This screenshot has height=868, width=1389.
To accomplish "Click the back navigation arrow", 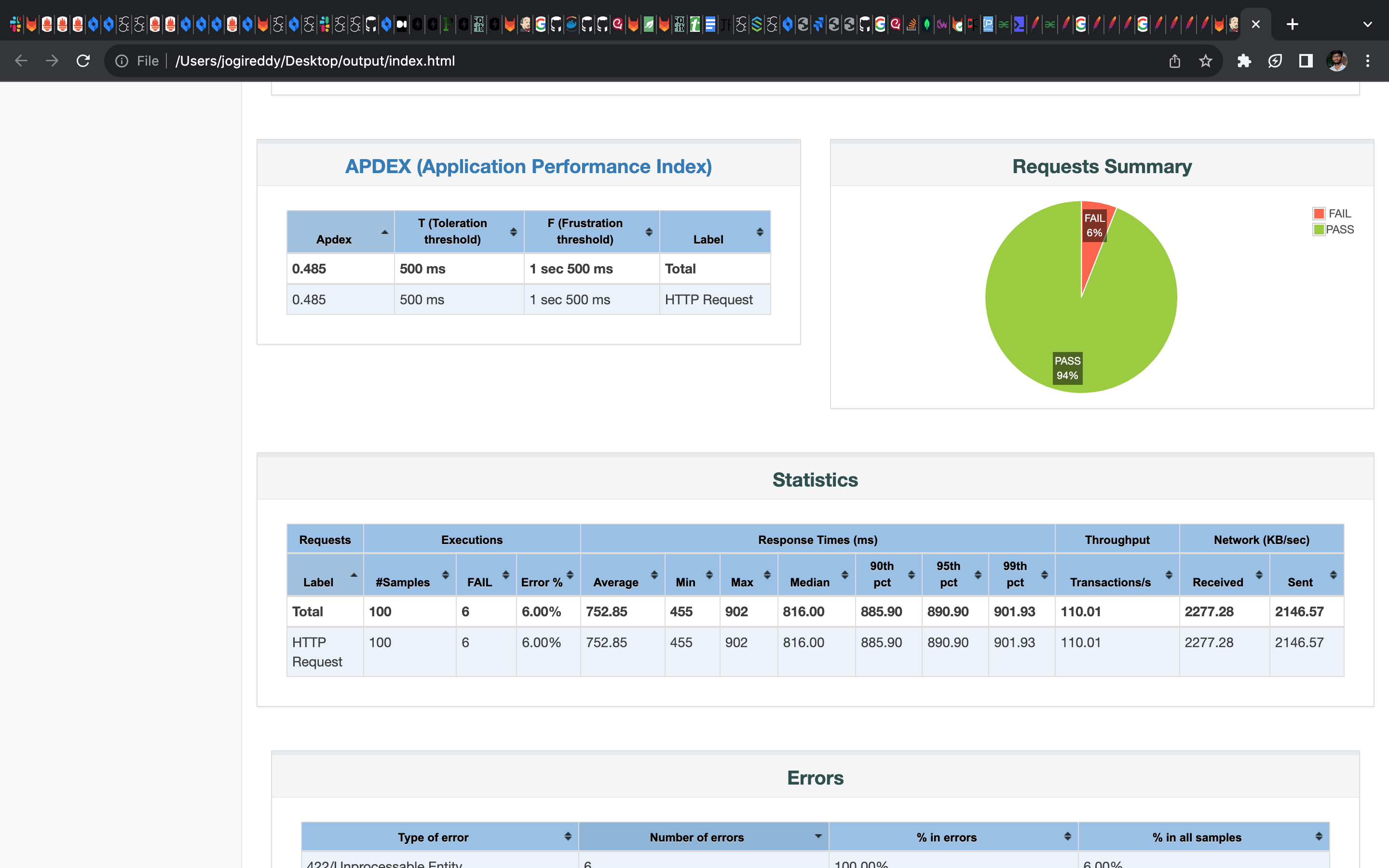I will click(21, 61).
